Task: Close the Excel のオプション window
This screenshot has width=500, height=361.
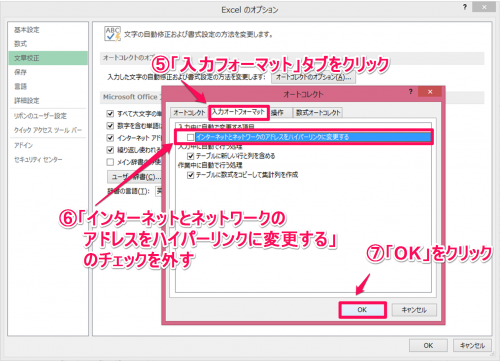Action: [484, 7]
